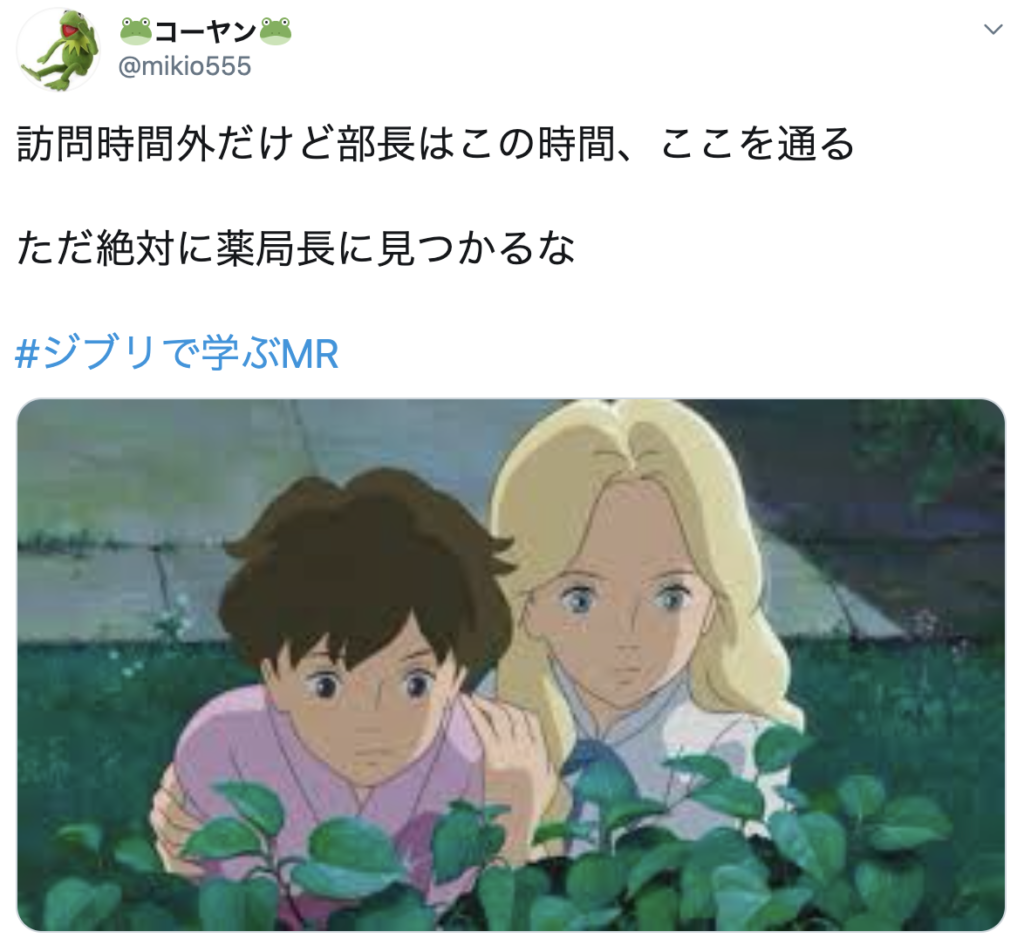Click the frog emoji before コーヤン
Image resolution: width=1024 pixels, height=945 pixels.
tap(136, 31)
